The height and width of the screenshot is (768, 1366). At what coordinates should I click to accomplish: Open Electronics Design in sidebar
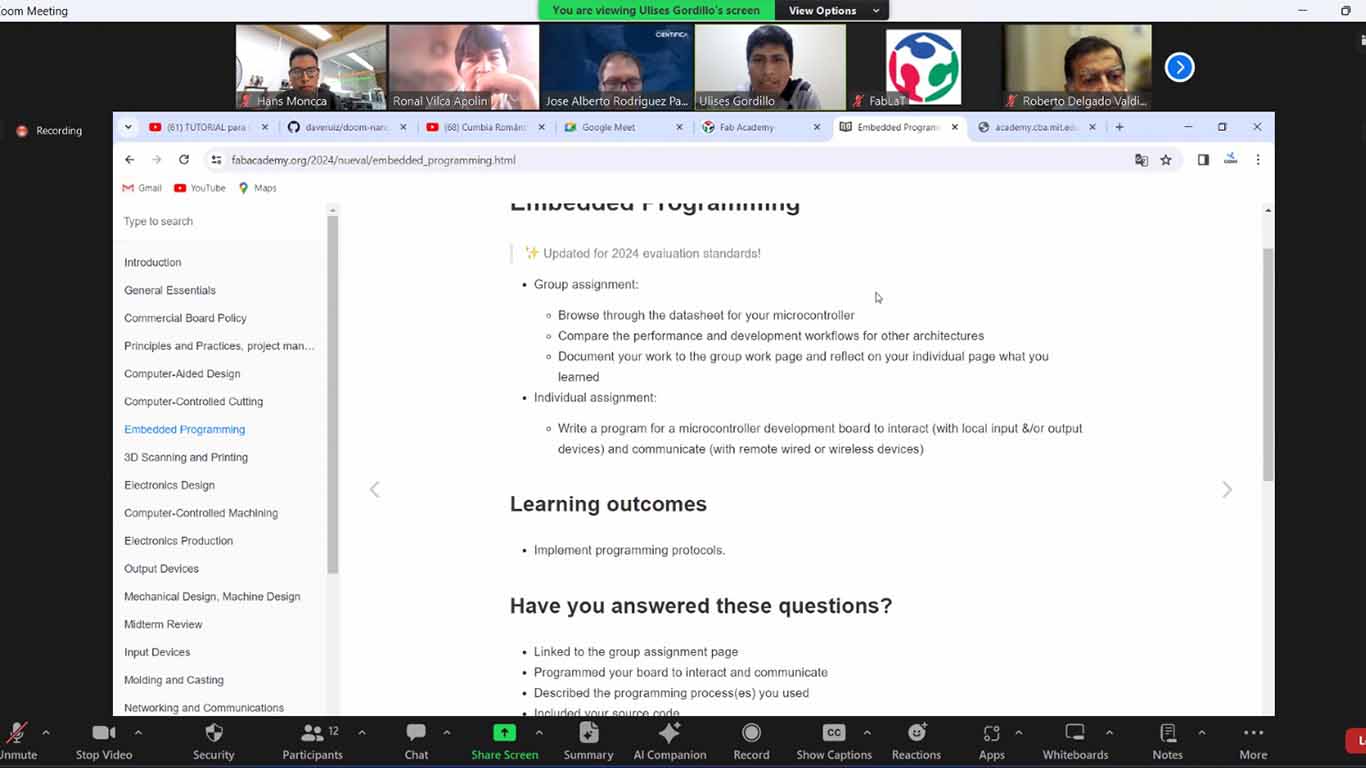point(169,485)
